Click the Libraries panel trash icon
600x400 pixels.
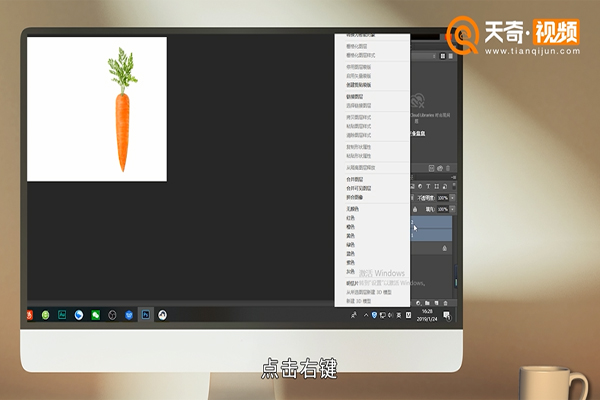(448, 168)
